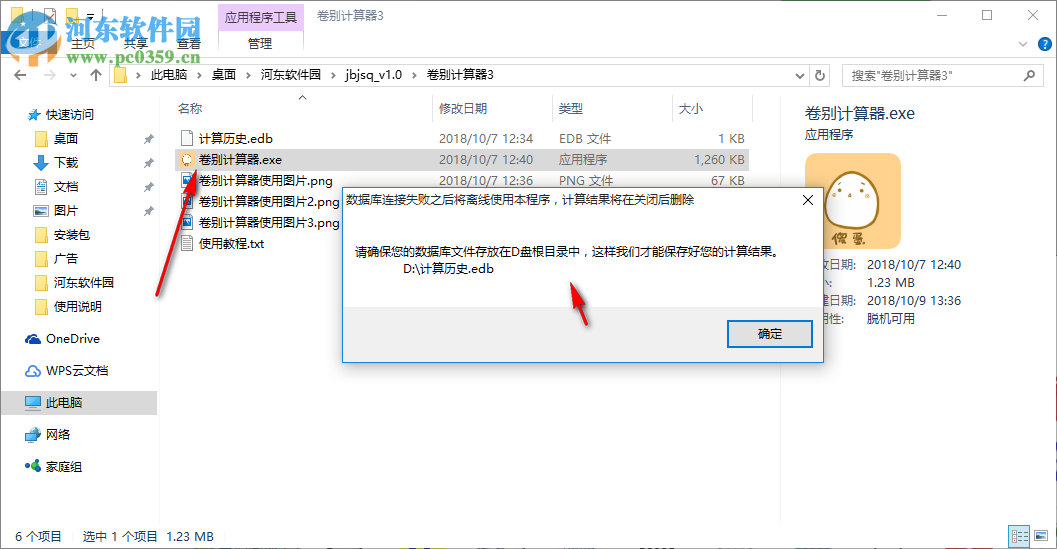Select the 计算历史.edb file icon

[x=187, y=138]
